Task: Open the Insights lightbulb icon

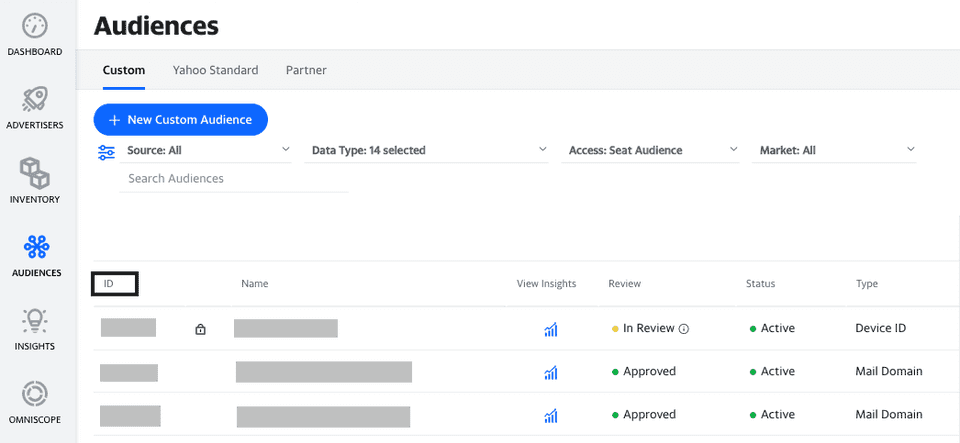Action: (34, 320)
